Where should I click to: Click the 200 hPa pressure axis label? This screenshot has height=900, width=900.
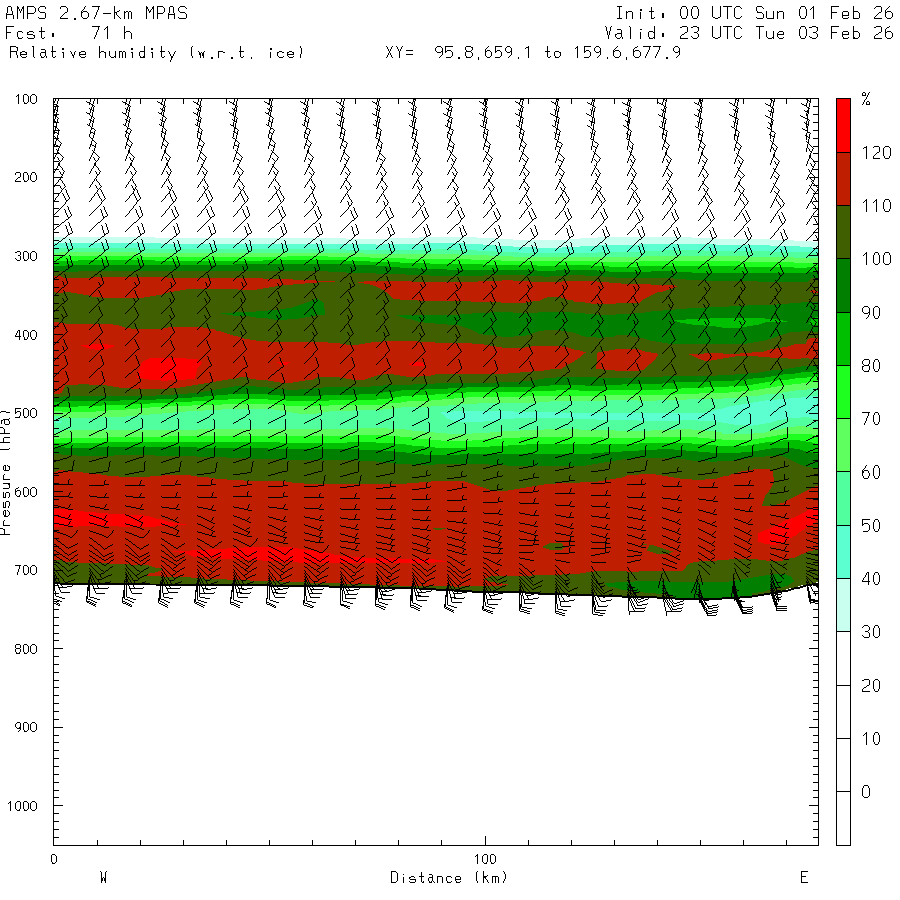pos(26,177)
